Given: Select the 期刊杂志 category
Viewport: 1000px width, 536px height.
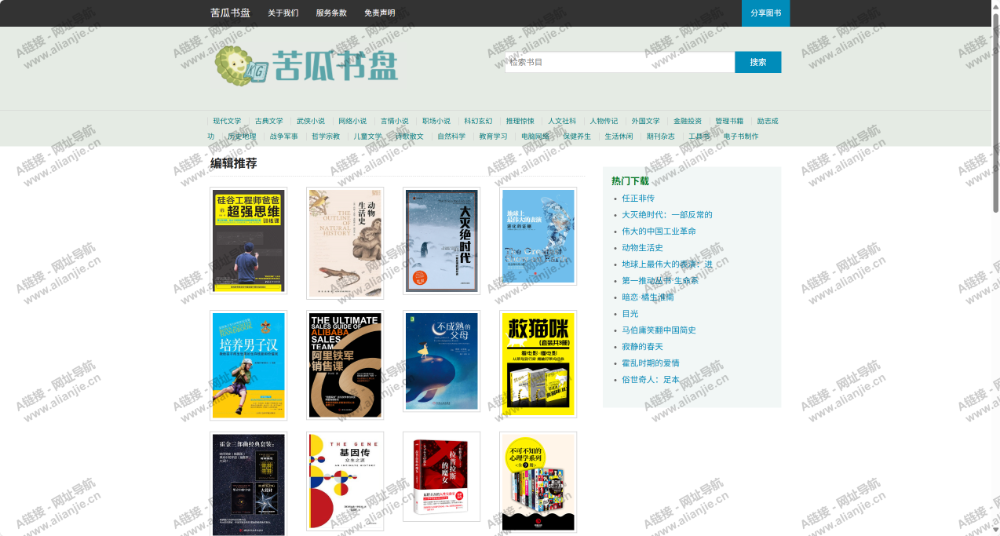Looking at the screenshot, I should [x=661, y=136].
